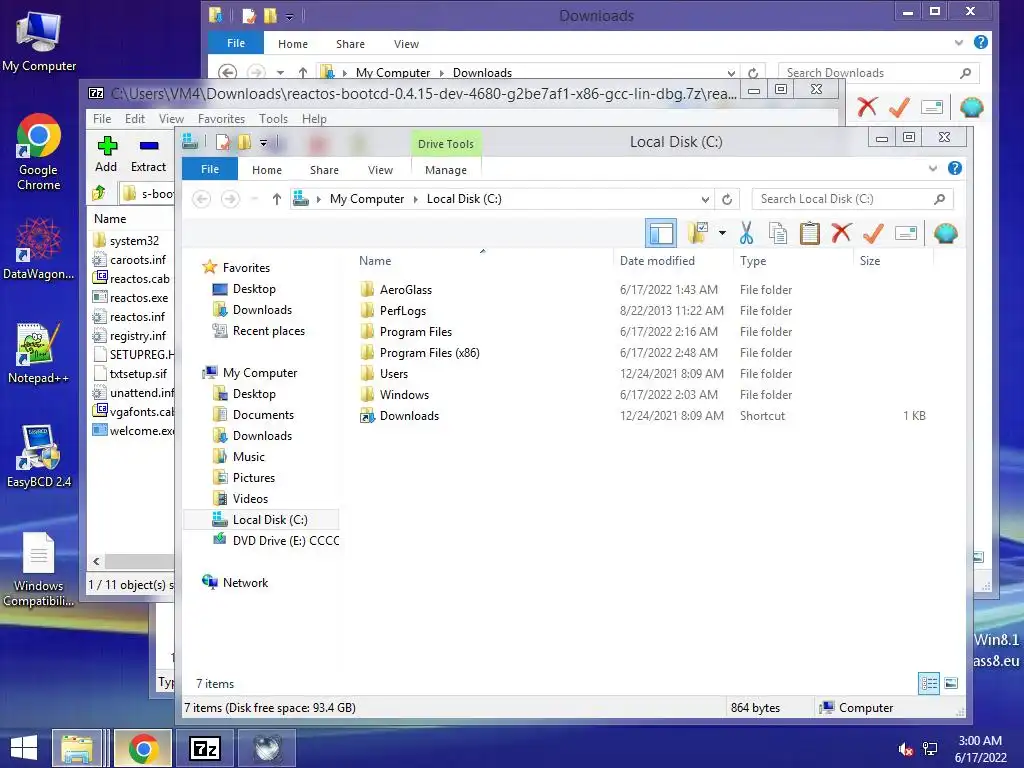1024x768 pixels.
Task: Click the Up arrow in Local Disk navigation
Action: pos(277,199)
